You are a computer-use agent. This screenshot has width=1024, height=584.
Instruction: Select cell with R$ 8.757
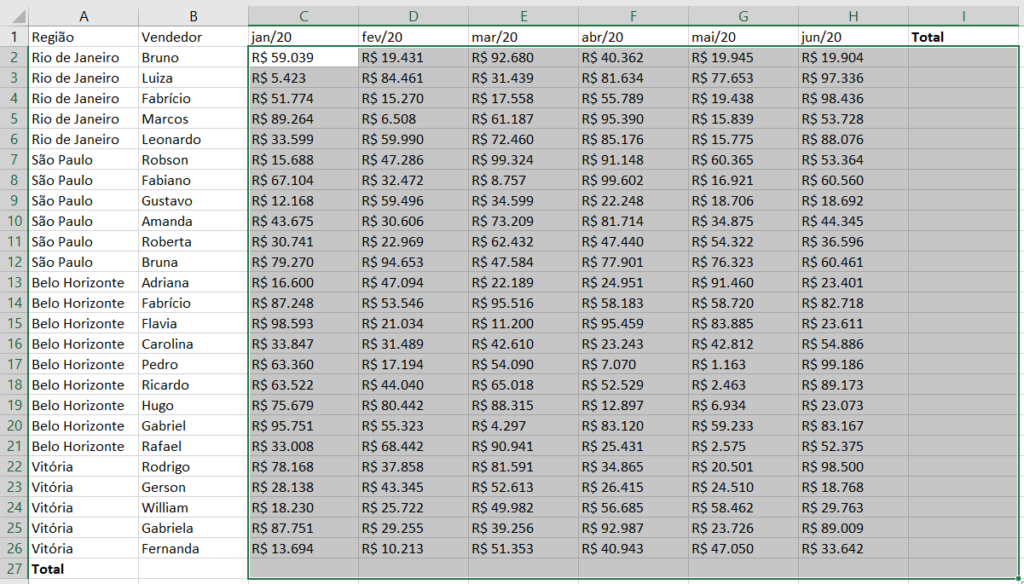(x=523, y=180)
